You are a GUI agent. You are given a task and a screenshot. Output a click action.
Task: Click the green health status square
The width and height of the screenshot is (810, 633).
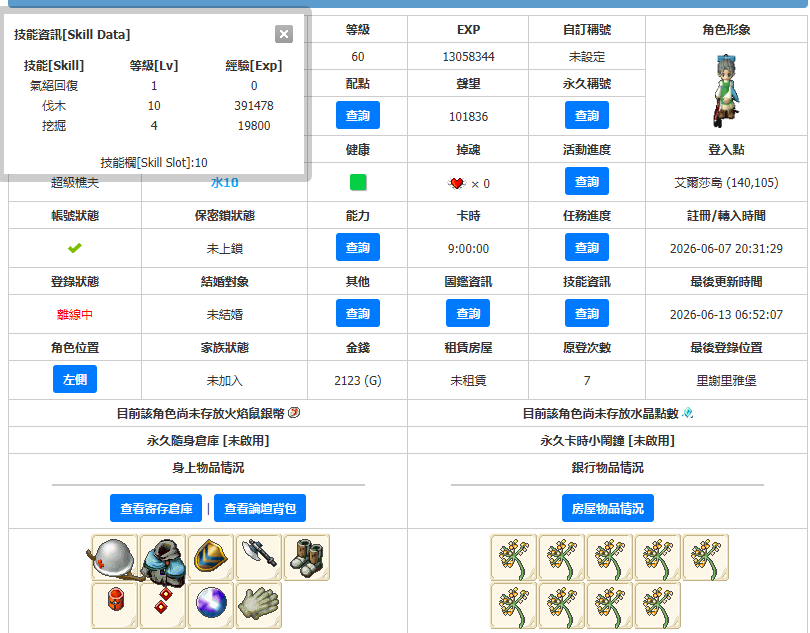pos(358,182)
